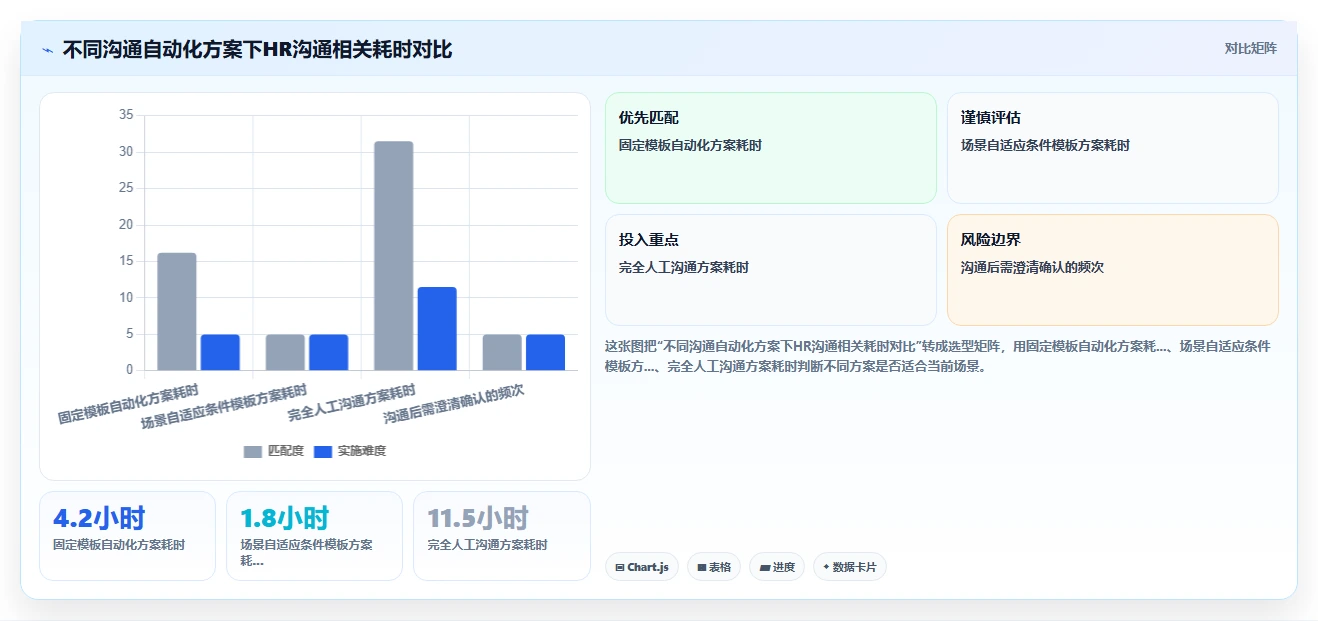This screenshot has height=621, width=1318.
Task: Click the lightning icon beside the title
Action: click(x=48, y=49)
